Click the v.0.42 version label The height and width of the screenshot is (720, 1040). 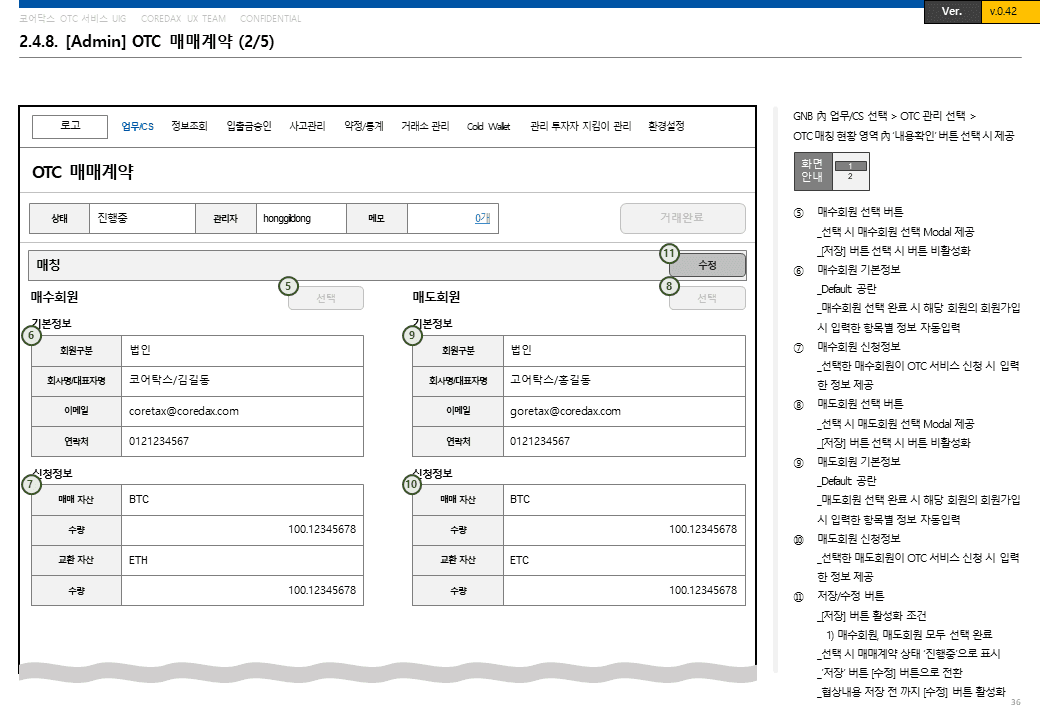[x=1003, y=11]
